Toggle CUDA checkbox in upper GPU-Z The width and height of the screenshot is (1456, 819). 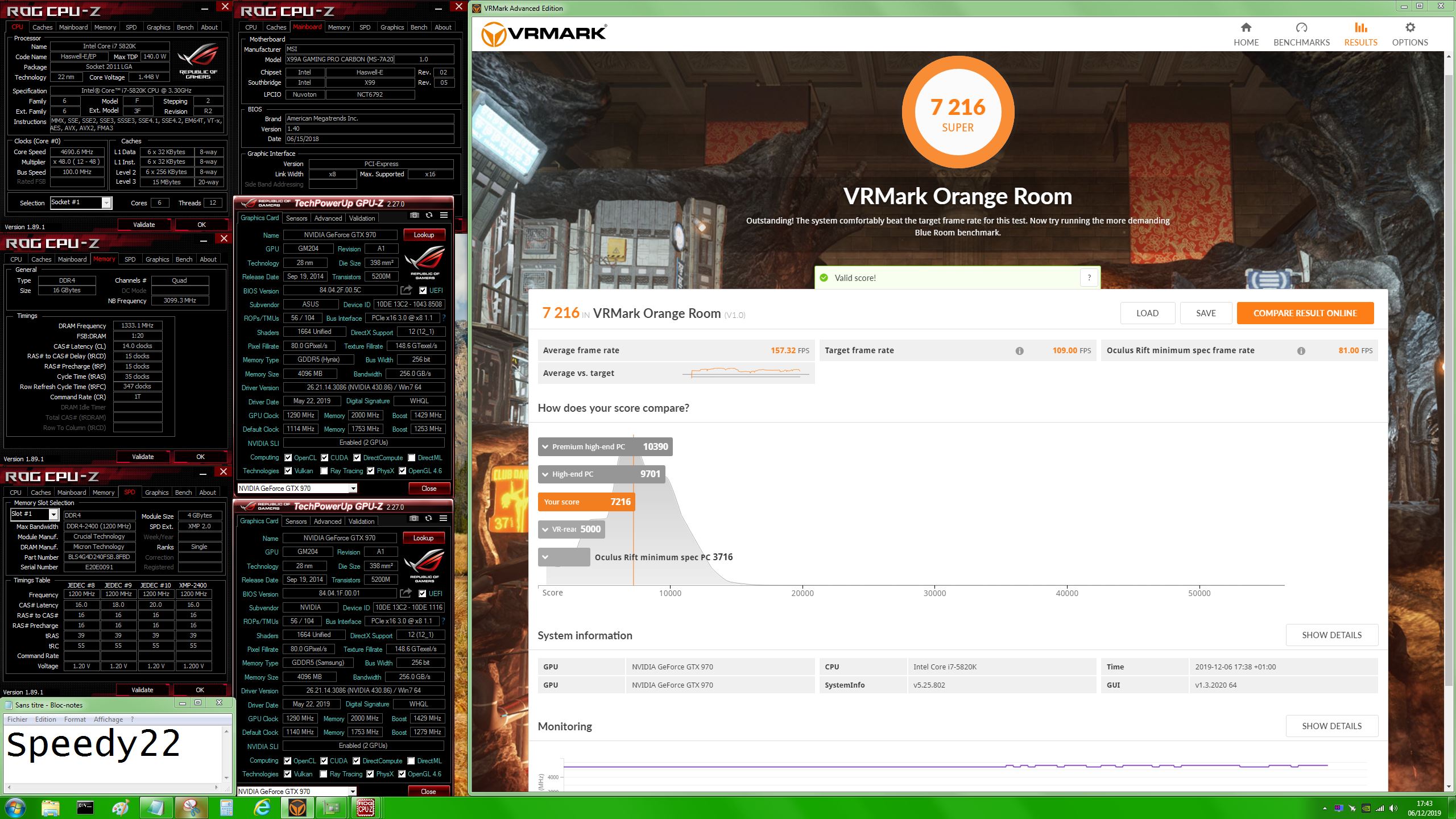click(x=325, y=458)
